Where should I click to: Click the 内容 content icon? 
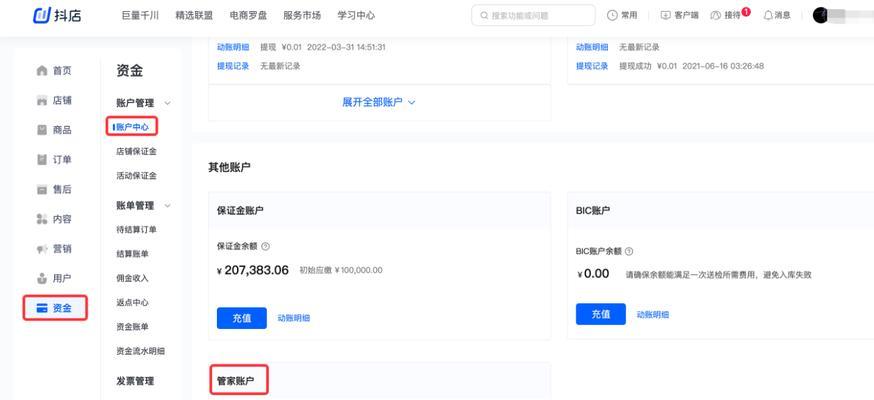(x=41, y=219)
